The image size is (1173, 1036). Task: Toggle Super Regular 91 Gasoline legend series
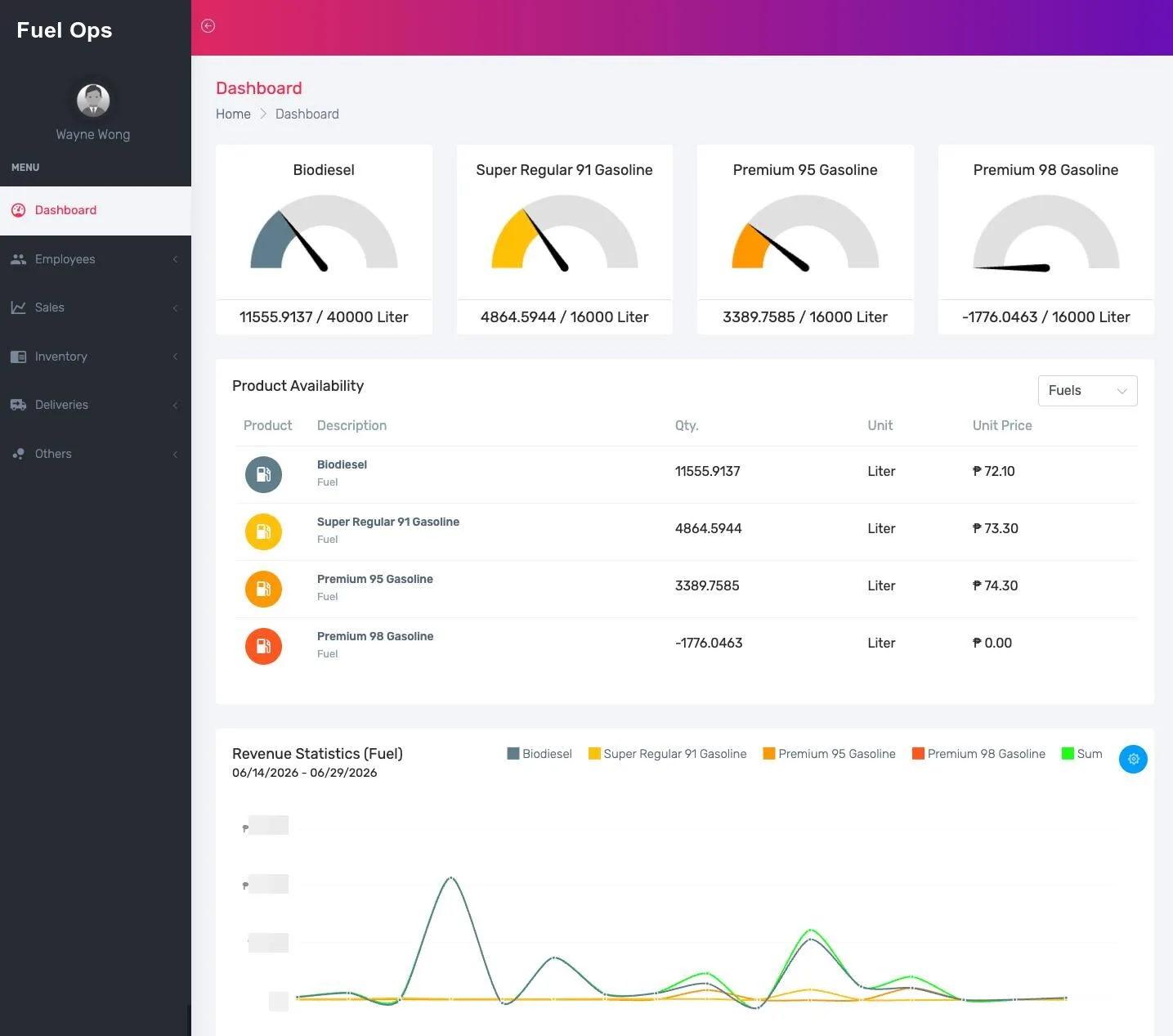(x=667, y=754)
